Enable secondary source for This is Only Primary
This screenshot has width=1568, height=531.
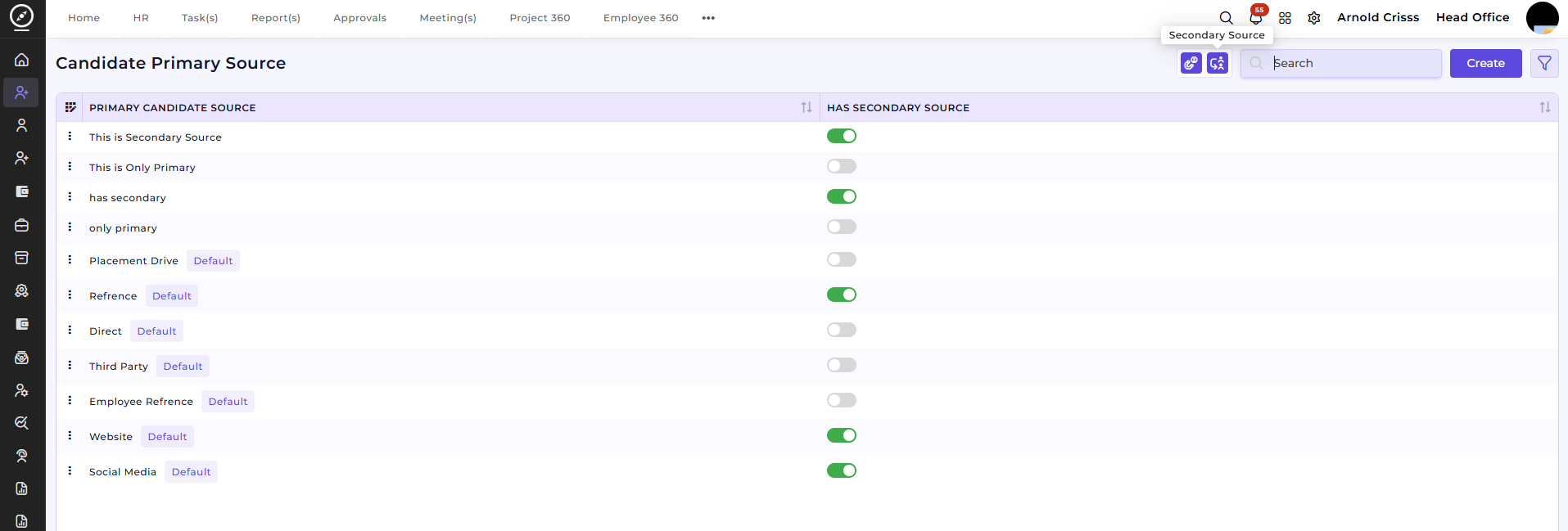click(842, 166)
